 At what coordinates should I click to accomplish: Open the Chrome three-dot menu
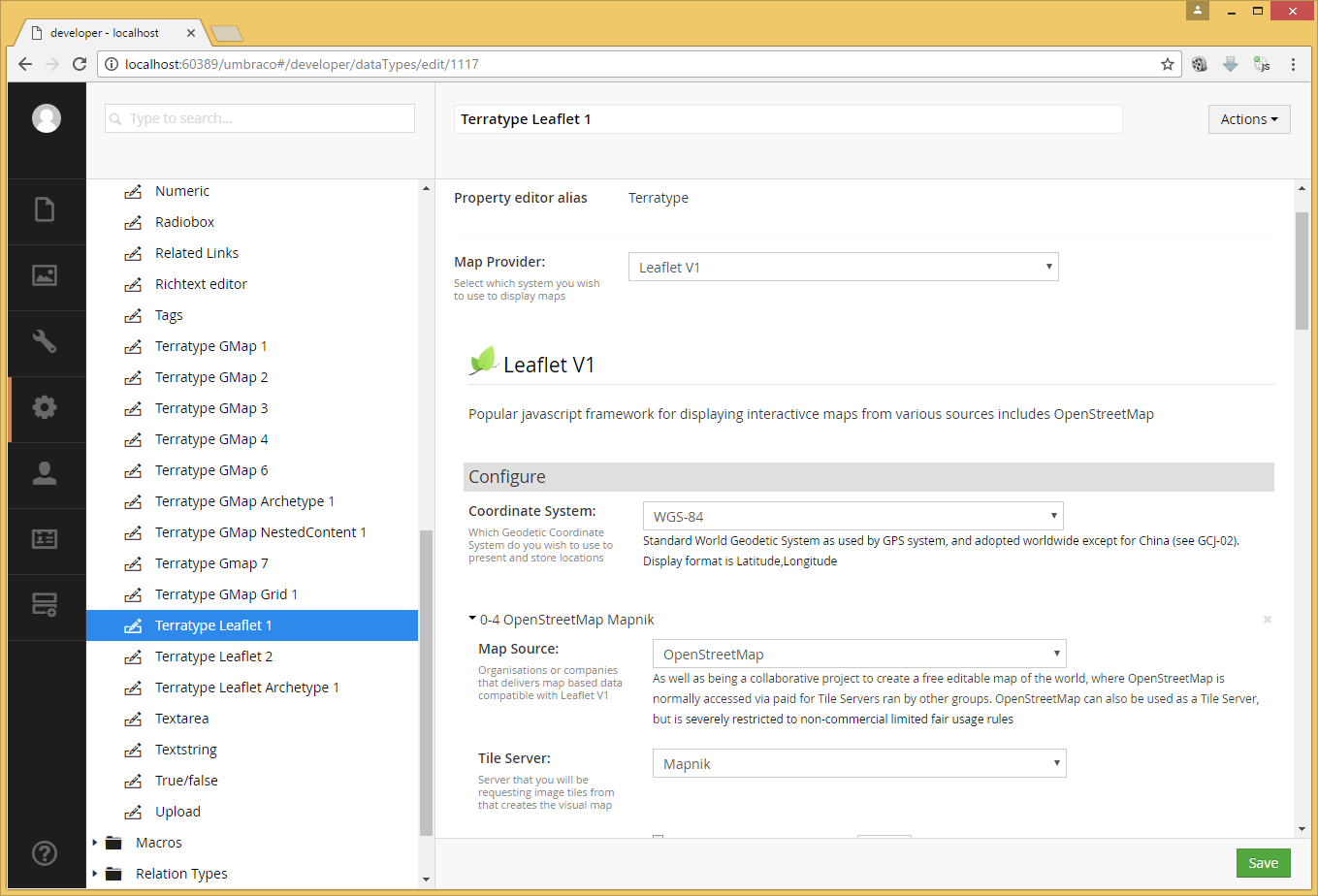coord(1294,65)
